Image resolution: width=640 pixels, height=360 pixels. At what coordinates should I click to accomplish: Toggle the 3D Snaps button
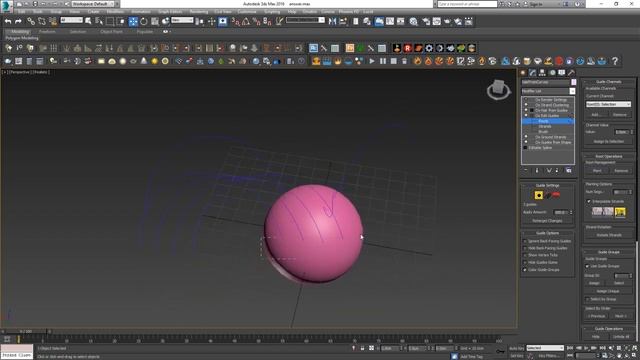coord(236,21)
